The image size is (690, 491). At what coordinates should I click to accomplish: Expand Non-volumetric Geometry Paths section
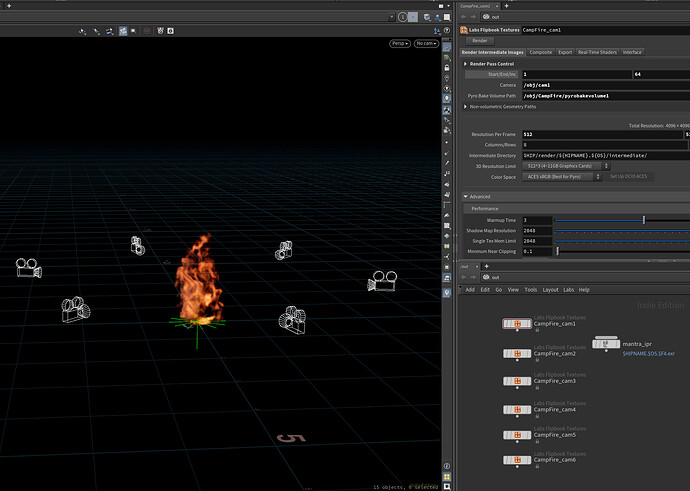[x=465, y=106]
